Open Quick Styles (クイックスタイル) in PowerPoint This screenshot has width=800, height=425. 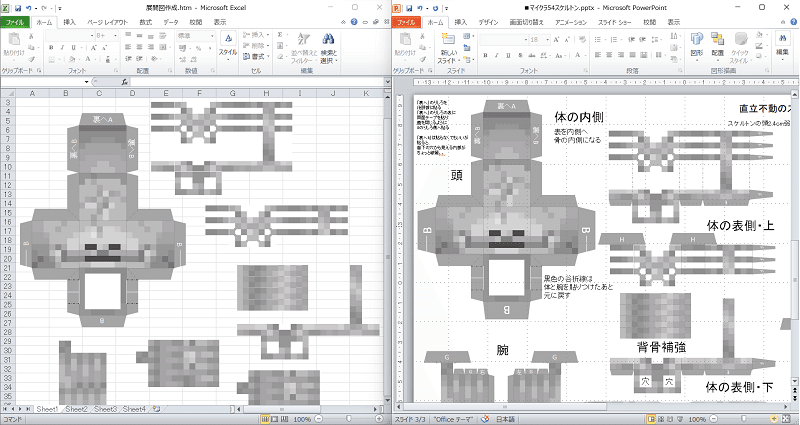(x=739, y=47)
